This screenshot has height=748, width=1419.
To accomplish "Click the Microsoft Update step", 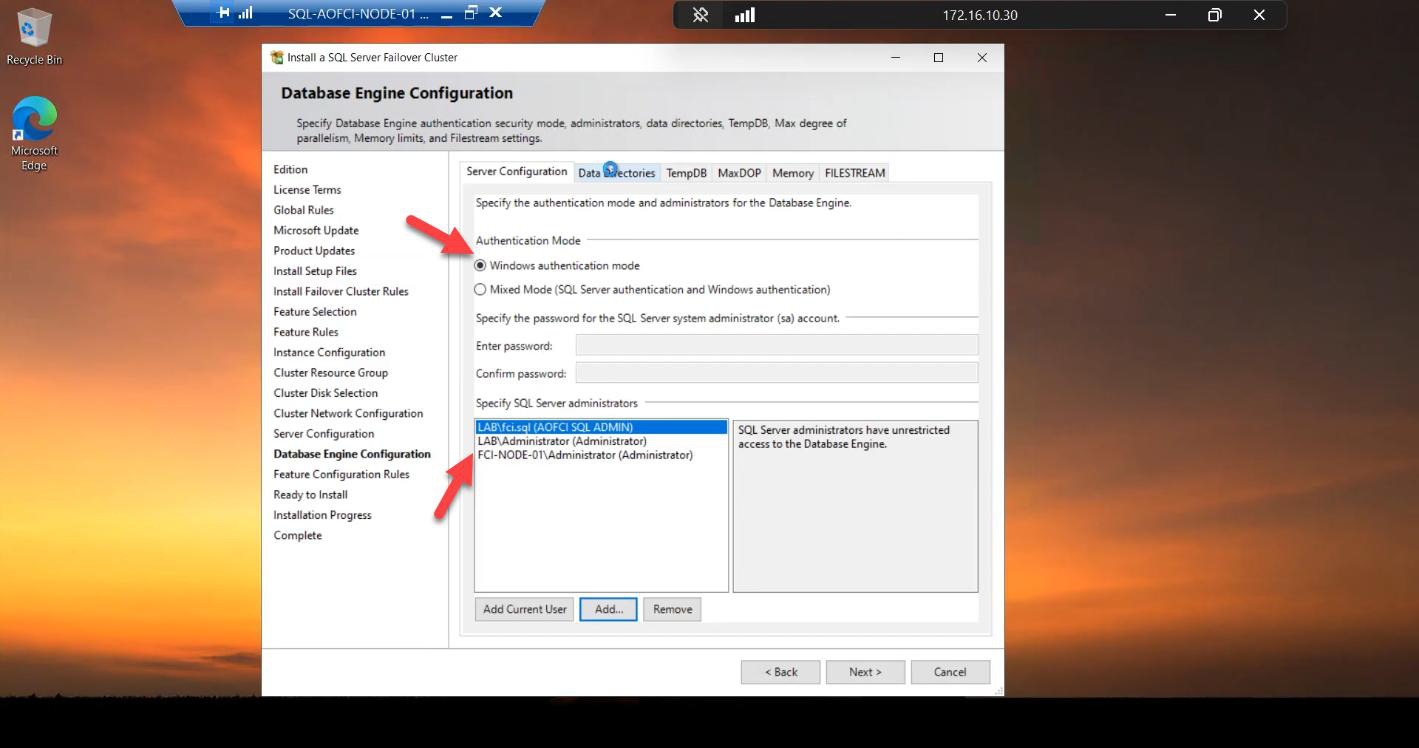I will tap(316, 231).
